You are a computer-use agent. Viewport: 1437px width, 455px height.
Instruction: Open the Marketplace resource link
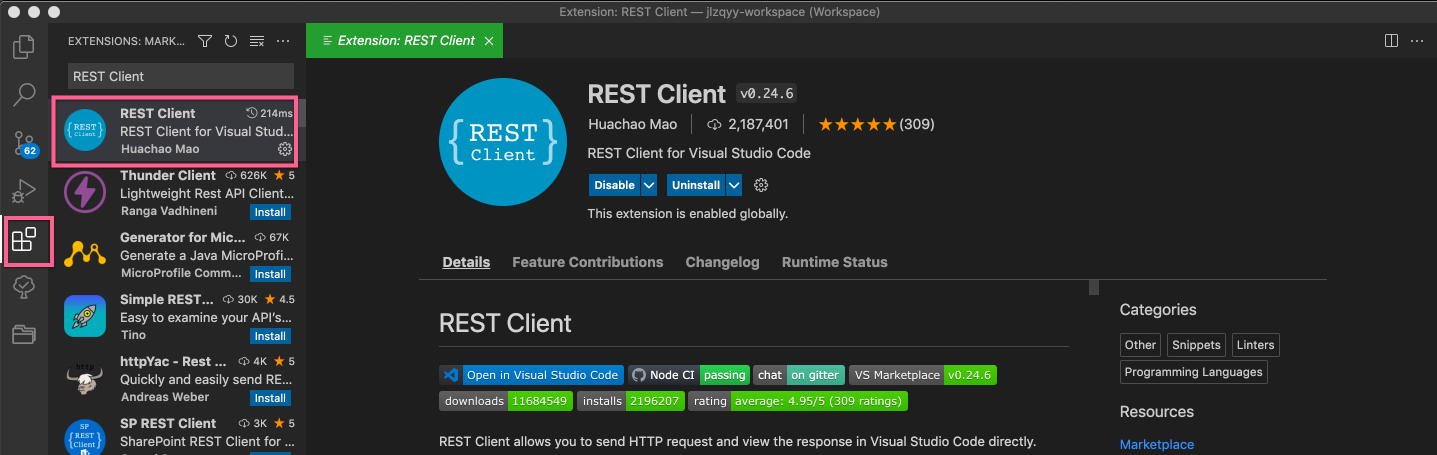(1156, 444)
